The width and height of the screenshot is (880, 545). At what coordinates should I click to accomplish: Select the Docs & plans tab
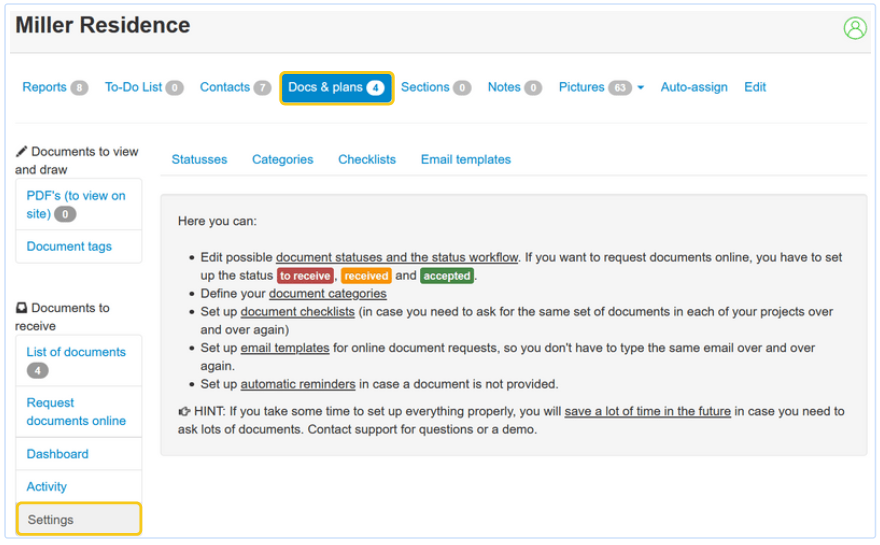pos(337,88)
